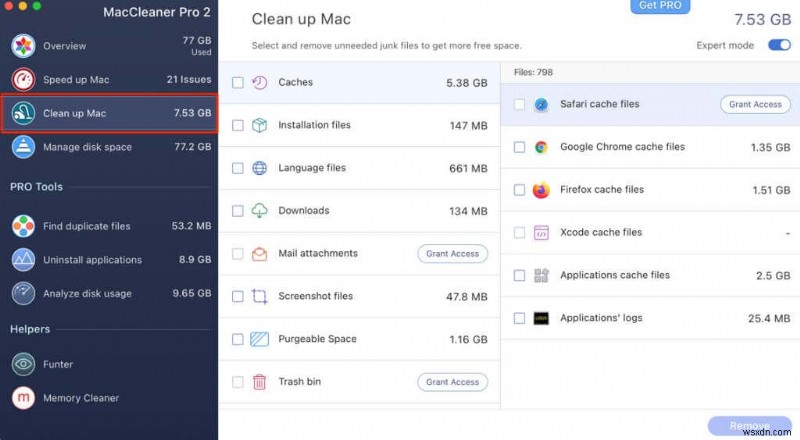
Task: Open Uninstall applications tool
Action: [109, 260]
